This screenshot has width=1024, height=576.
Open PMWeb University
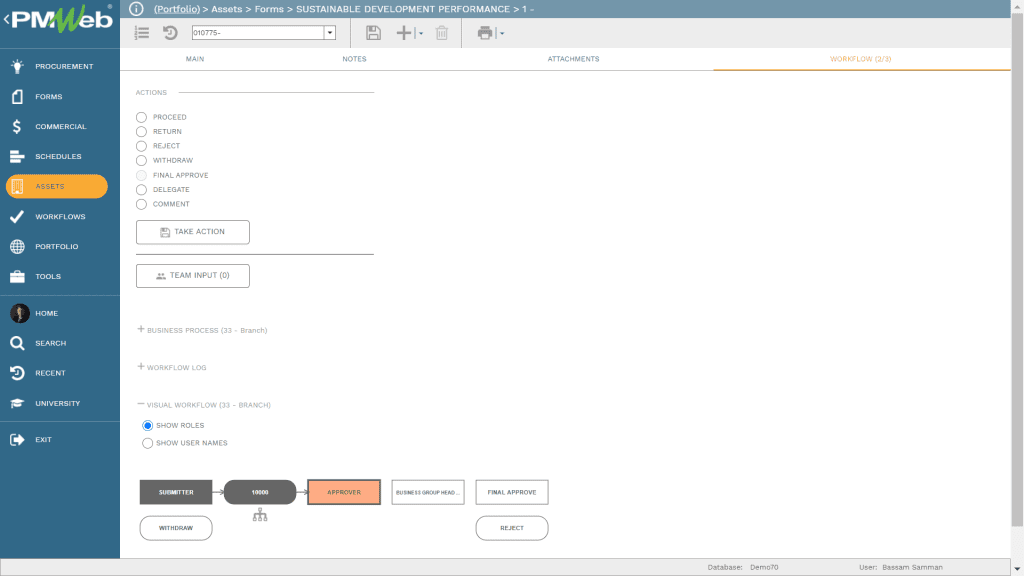tap(59, 404)
